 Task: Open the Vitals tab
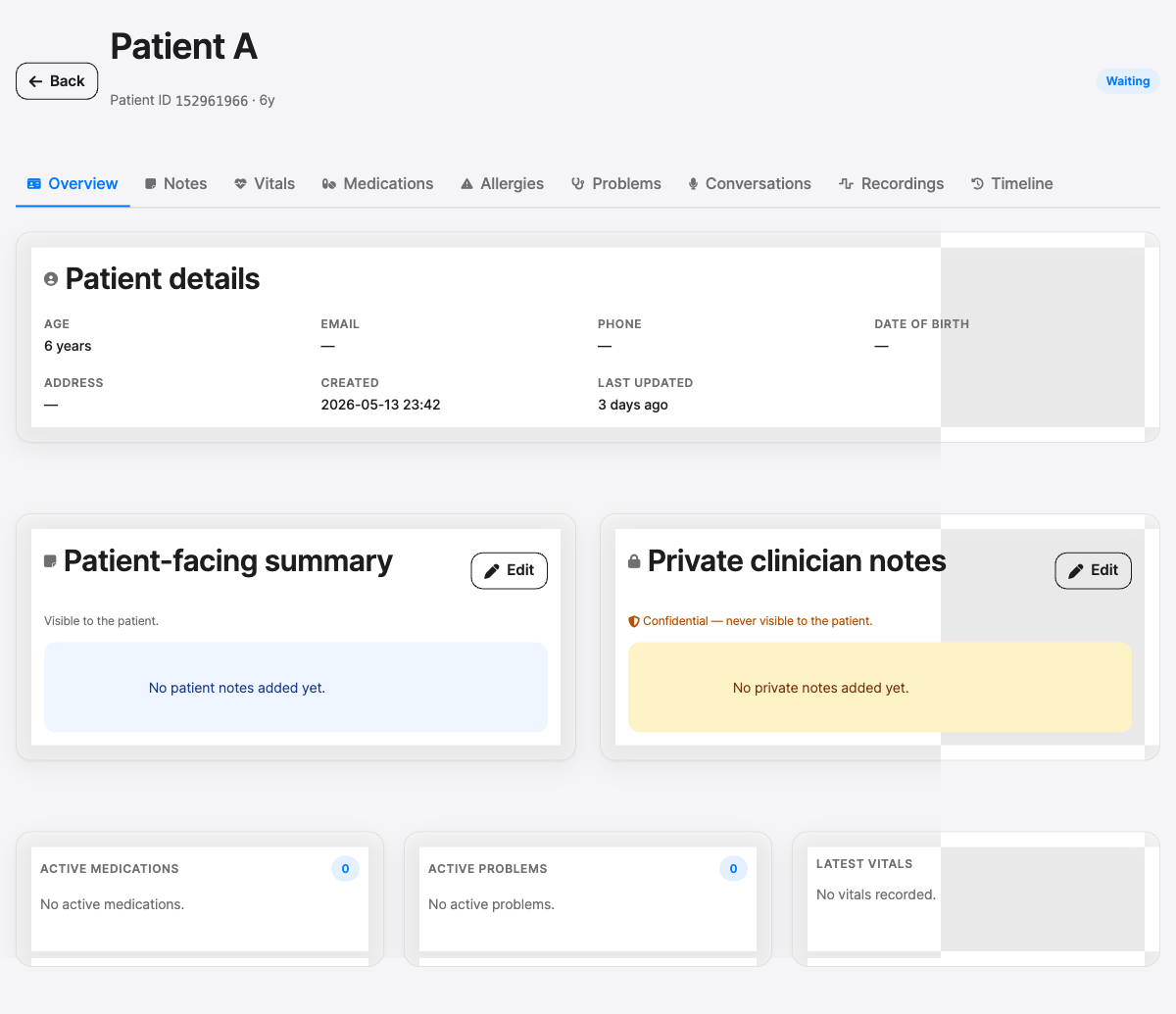(265, 183)
